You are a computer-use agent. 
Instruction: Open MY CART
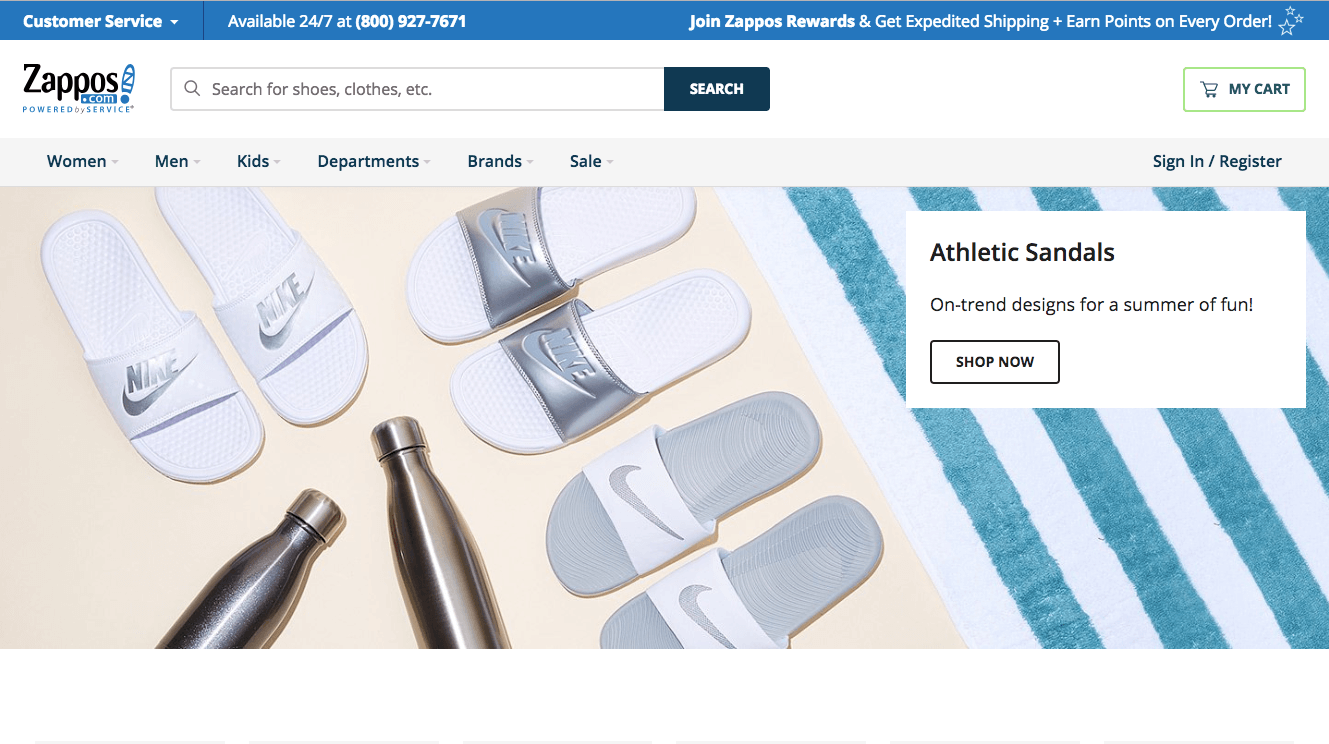[x=1244, y=88]
